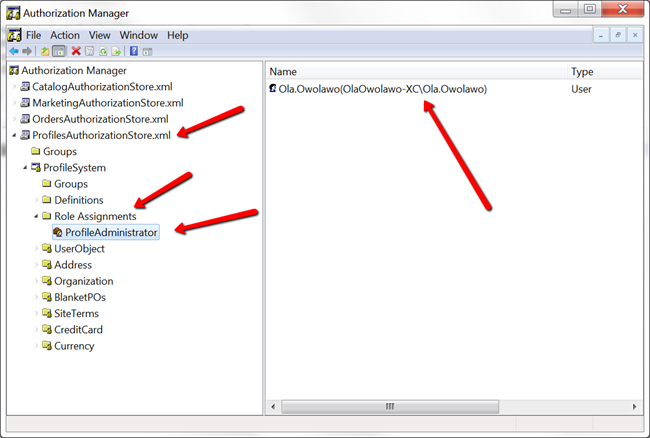This screenshot has height=438, width=650.
Task: Click the MMC icon left of File
Action: [15, 35]
